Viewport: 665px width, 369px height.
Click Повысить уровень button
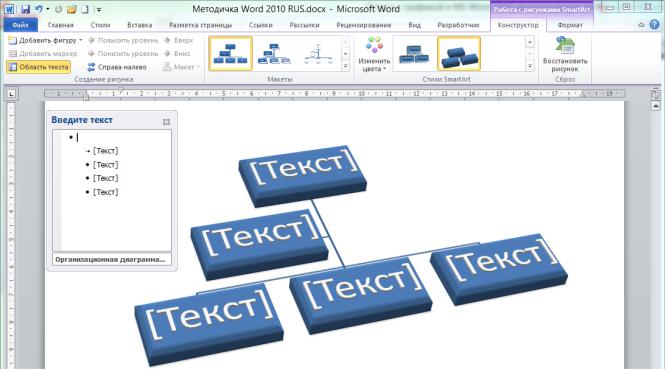pyautogui.click(x=123, y=40)
